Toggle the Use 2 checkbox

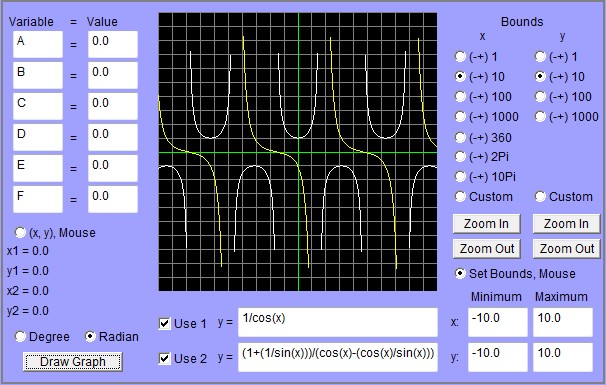[165, 359]
